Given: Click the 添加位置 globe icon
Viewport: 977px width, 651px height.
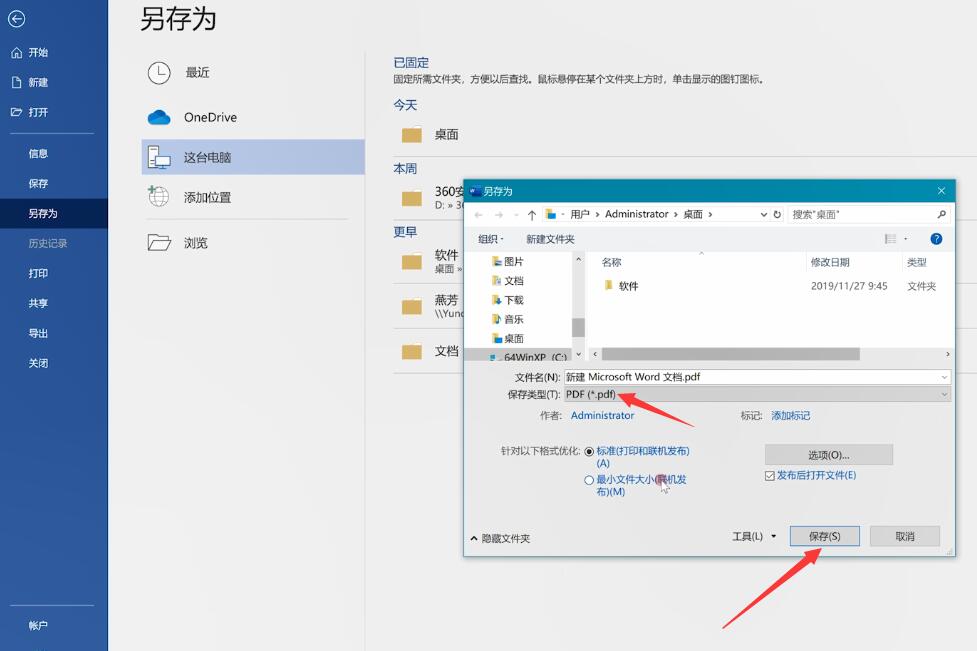Looking at the screenshot, I should point(158,196).
